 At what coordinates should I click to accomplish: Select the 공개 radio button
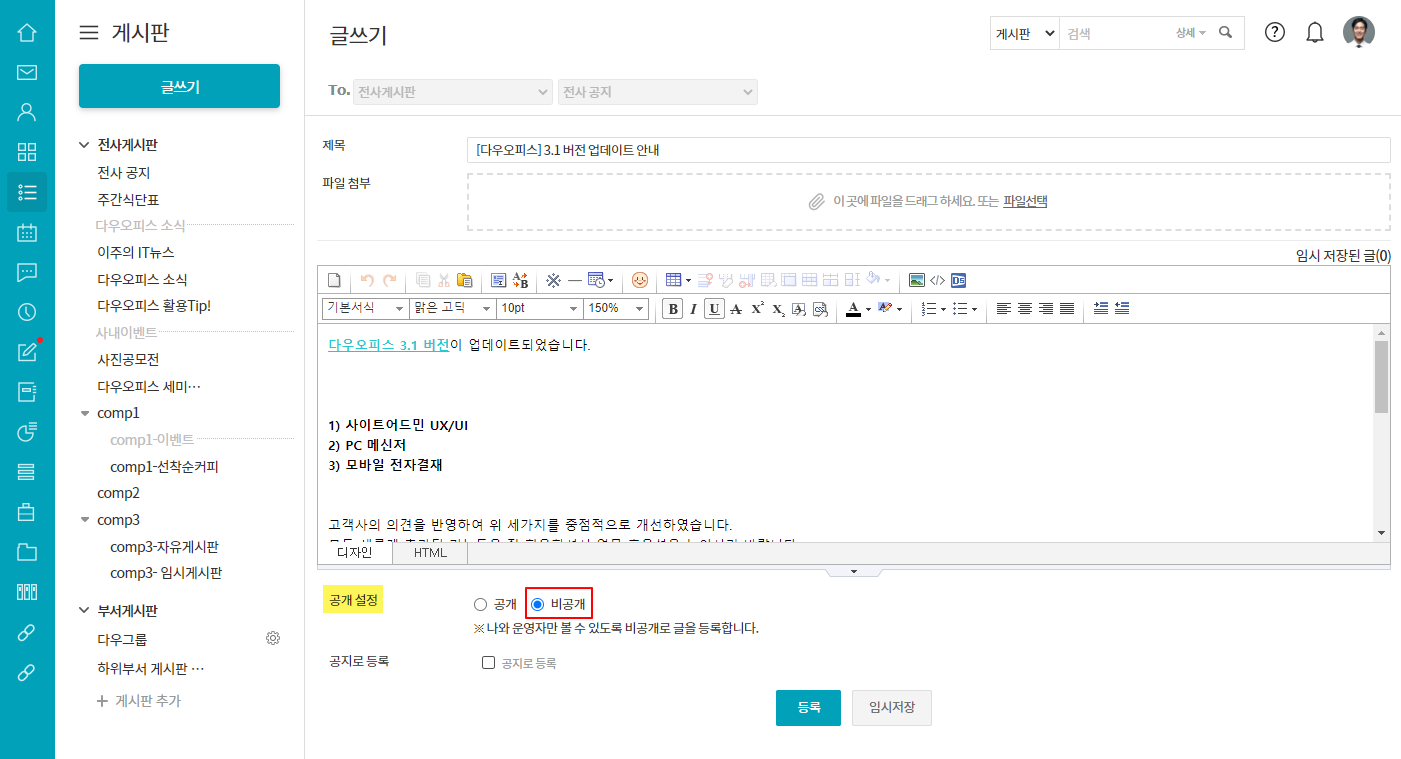tap(480, 604)
